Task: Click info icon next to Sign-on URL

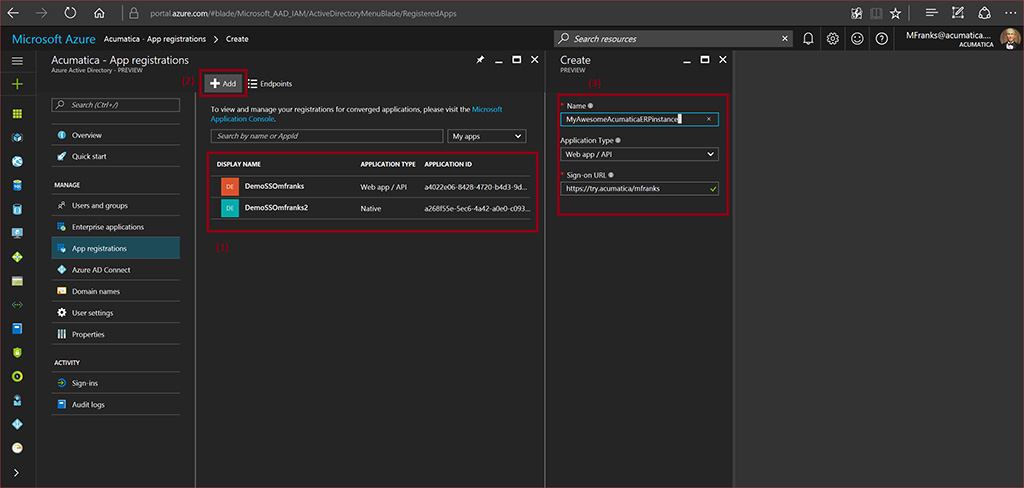Action: click(609, 174)
